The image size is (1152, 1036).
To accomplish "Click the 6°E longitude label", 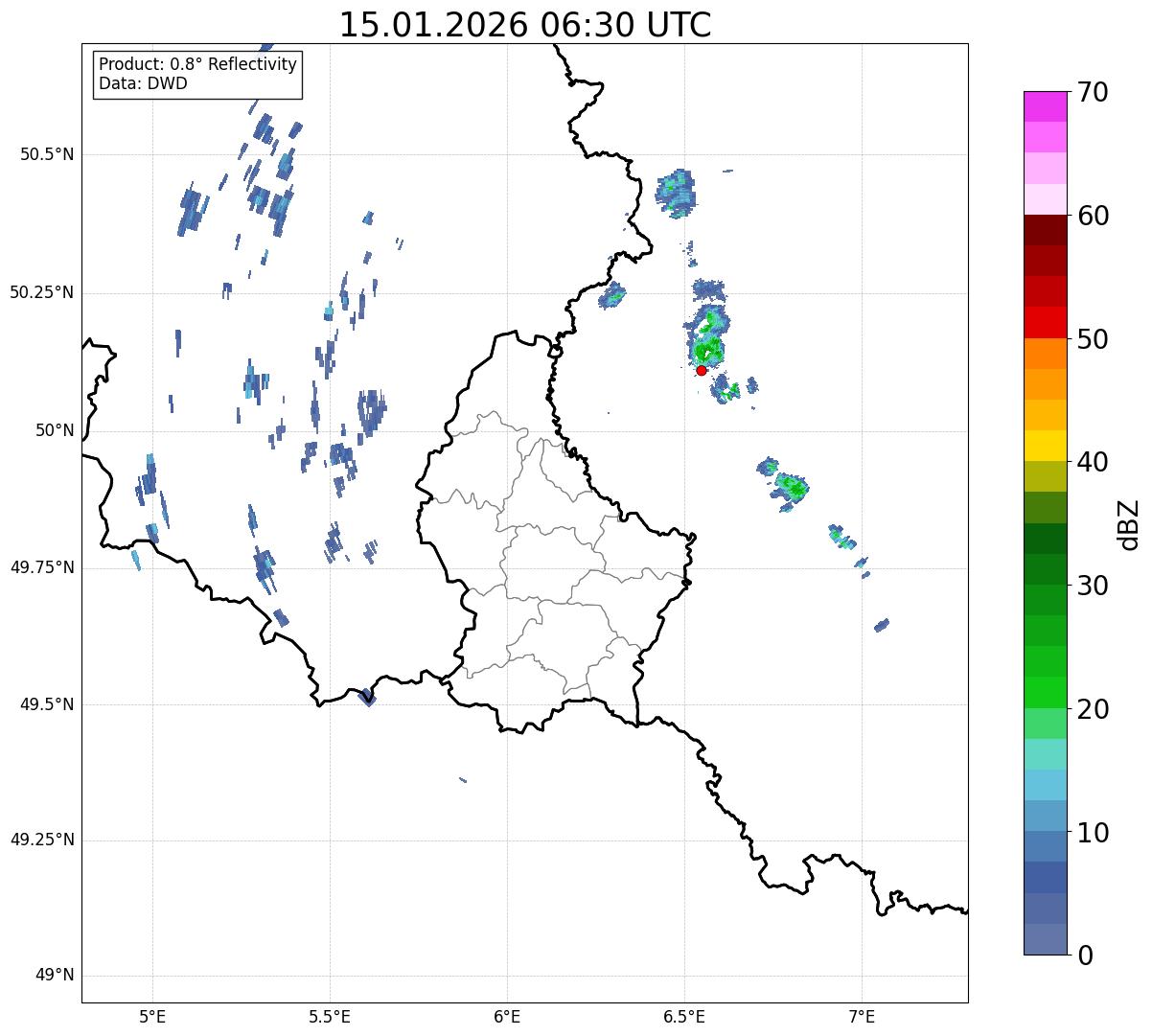I will click(x=507, y=1017).
